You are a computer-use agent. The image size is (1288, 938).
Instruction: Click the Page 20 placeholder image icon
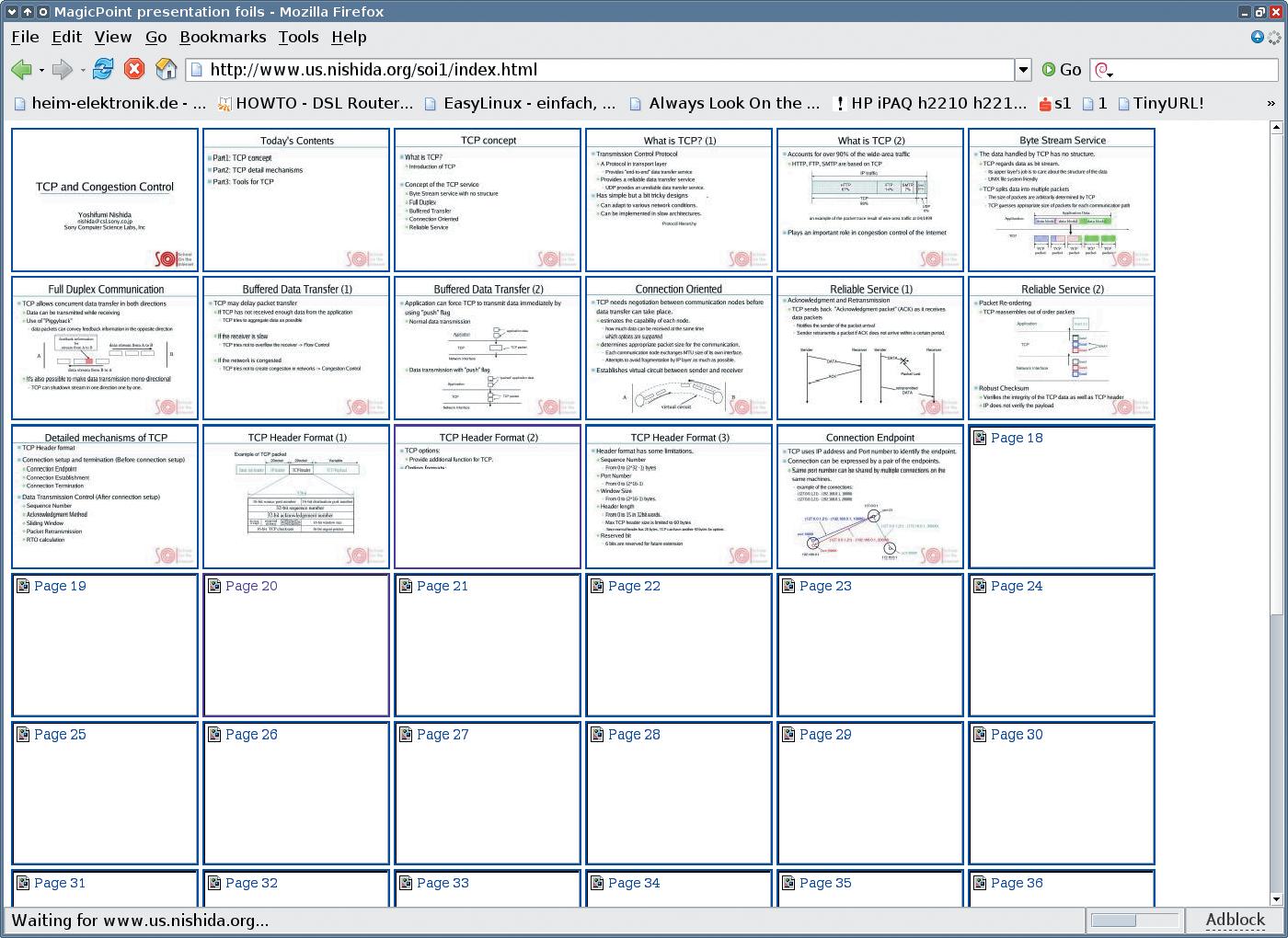(214, 586)
